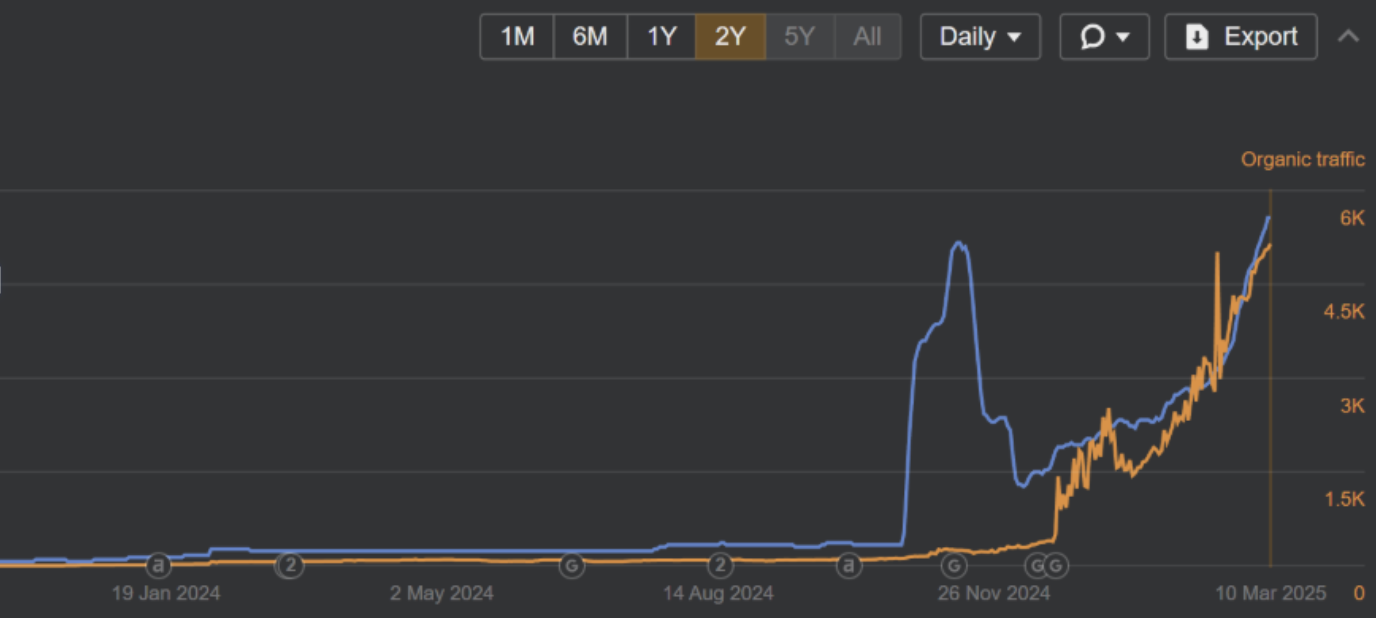Image resolution: width=1376 pixels, height=618 pixels.
Task: Click the Organic traffic label
Action: click(1303, 159)
